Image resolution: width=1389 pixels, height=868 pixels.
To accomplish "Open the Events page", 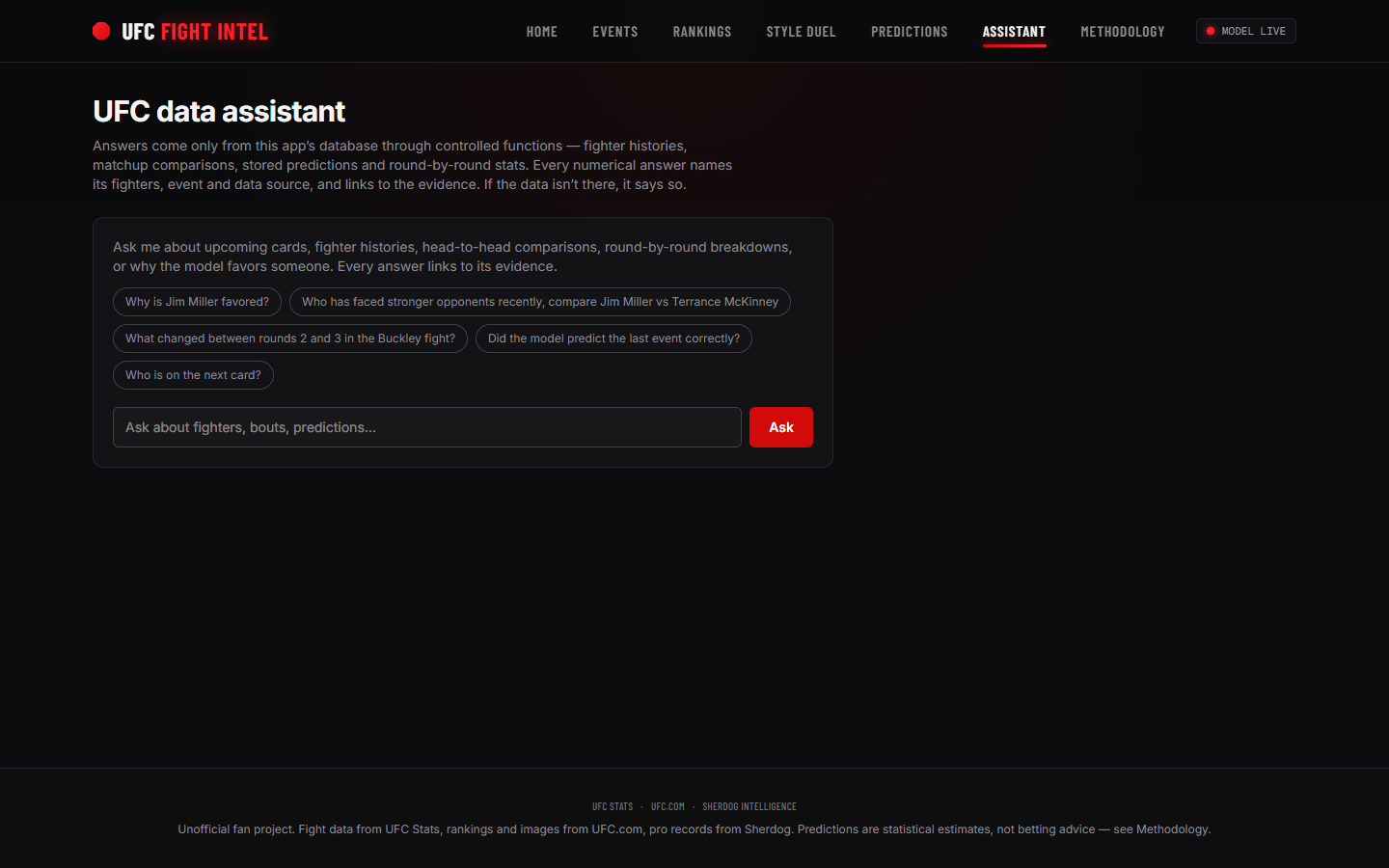I will click(x=615, y=32).
